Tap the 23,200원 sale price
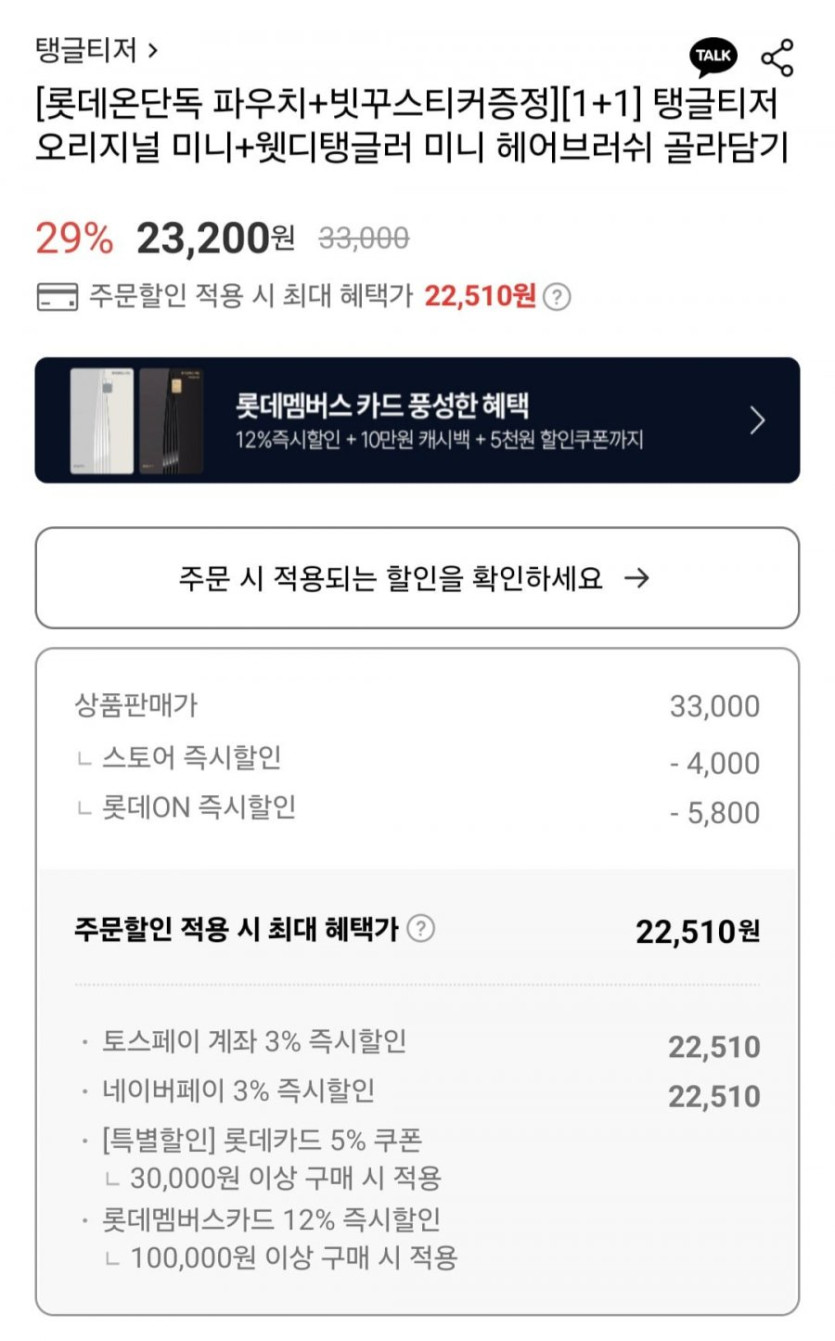This screenshot has width=835, height=1341. tap(215, 238)
